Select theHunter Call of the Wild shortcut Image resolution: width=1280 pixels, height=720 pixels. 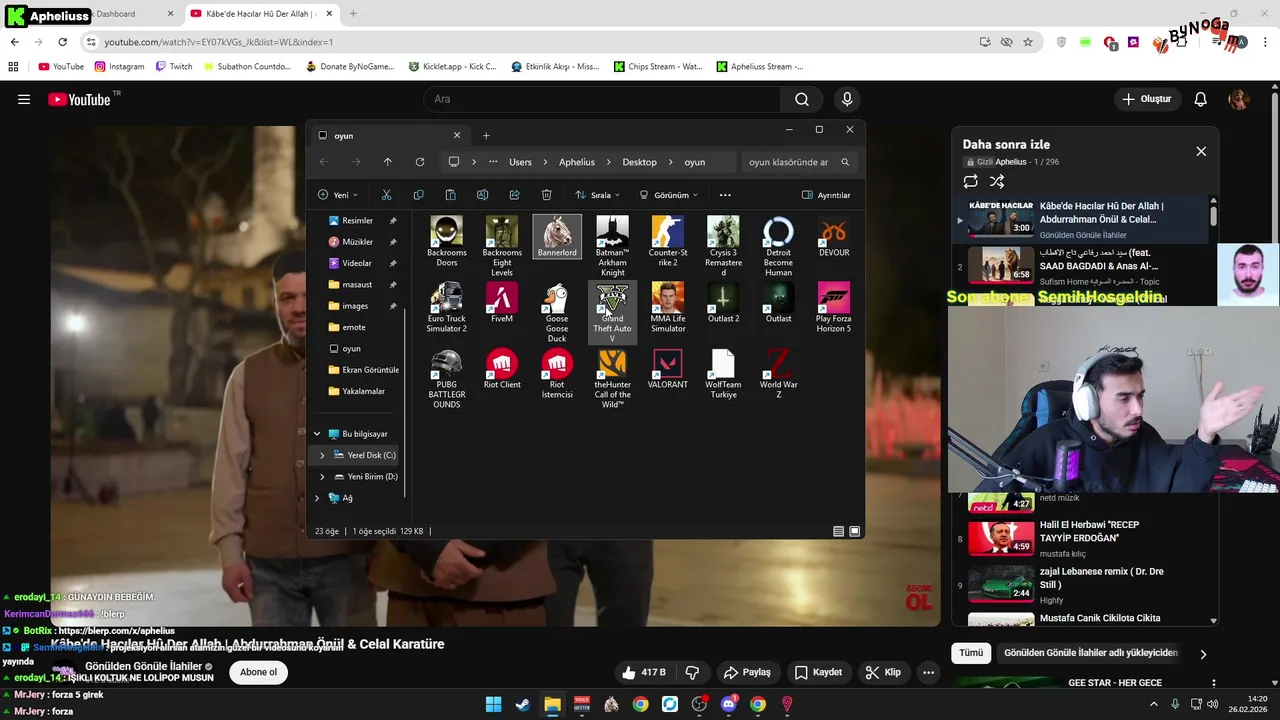coord(612,379)
